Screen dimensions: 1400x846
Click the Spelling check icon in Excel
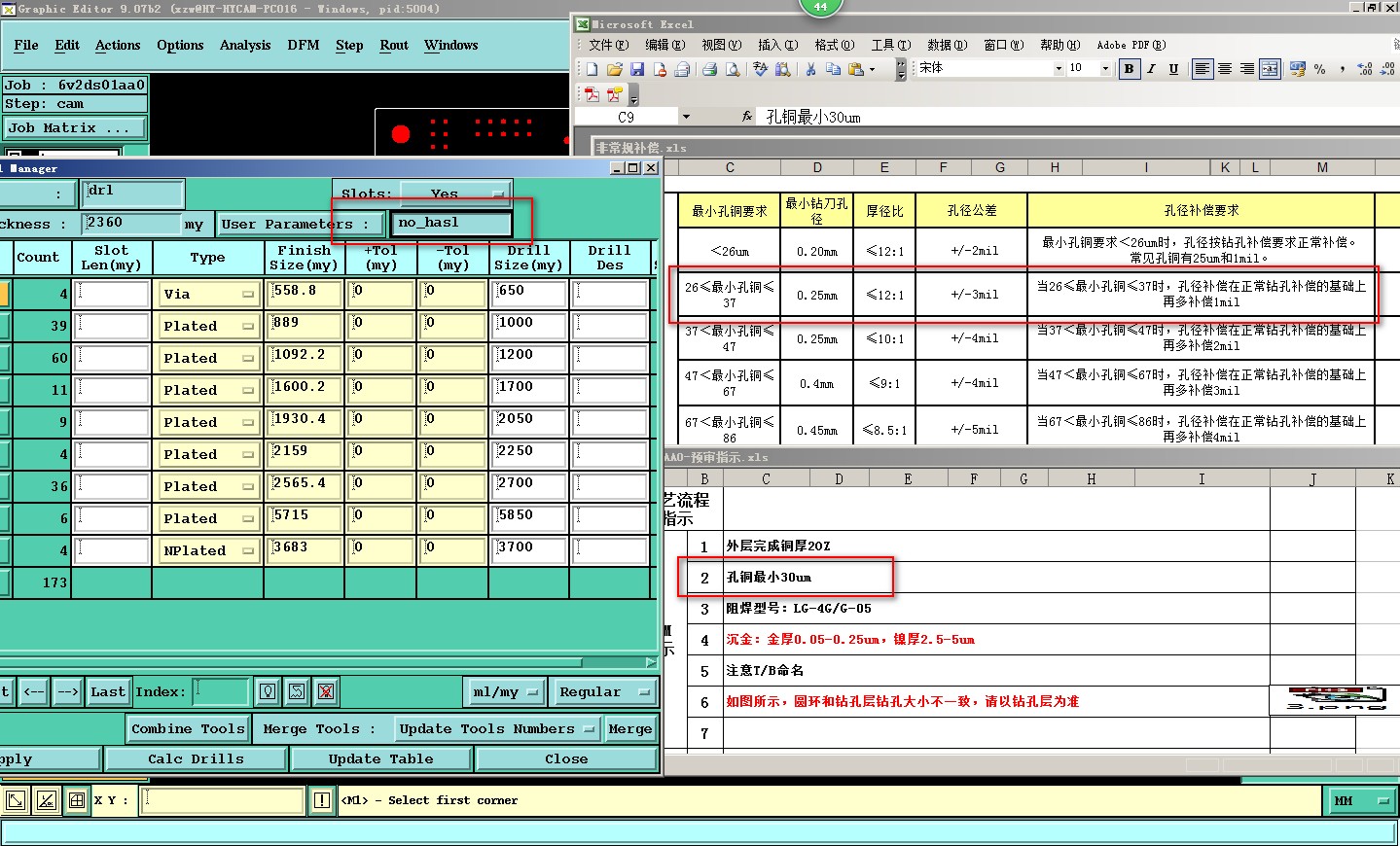[761, 69]
